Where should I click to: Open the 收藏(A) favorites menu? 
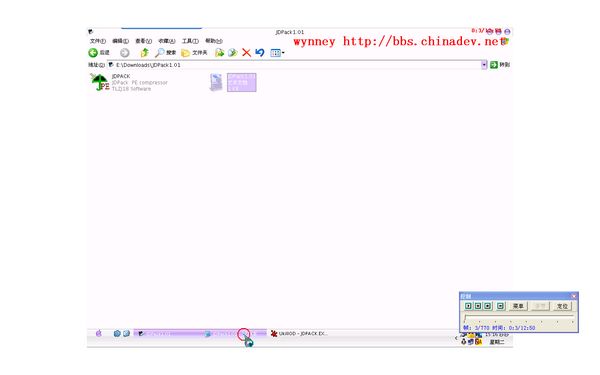[166, 41]
